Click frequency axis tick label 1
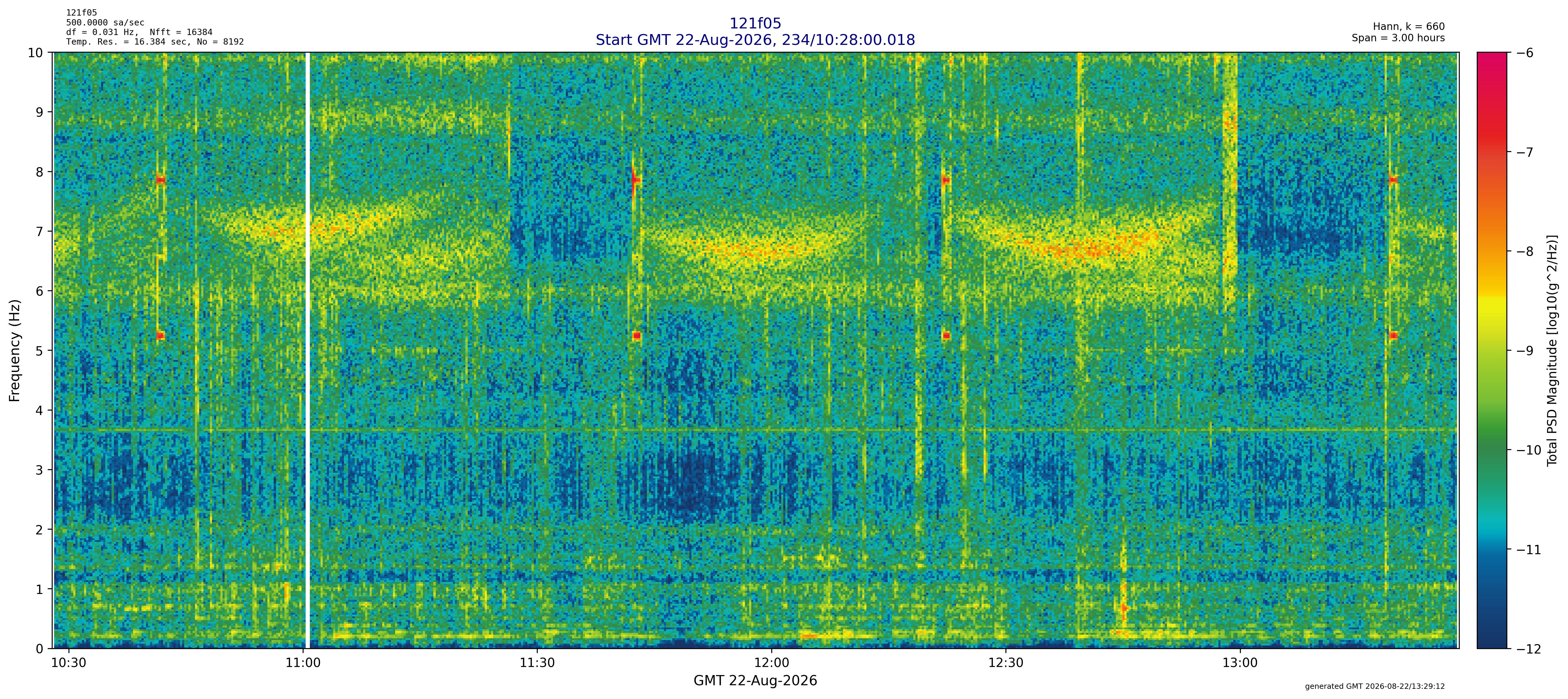 pyautogui.click(x=39, y=589)
